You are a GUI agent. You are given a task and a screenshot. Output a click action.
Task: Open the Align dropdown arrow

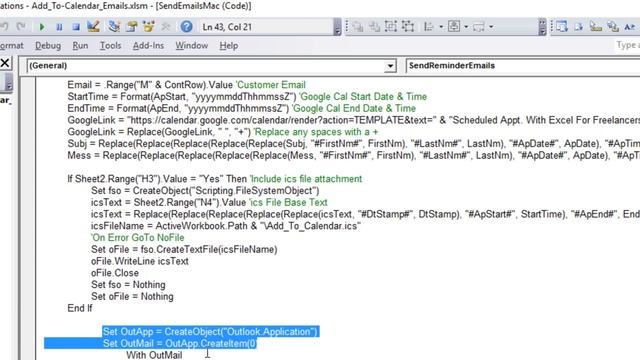pos(441,27)
